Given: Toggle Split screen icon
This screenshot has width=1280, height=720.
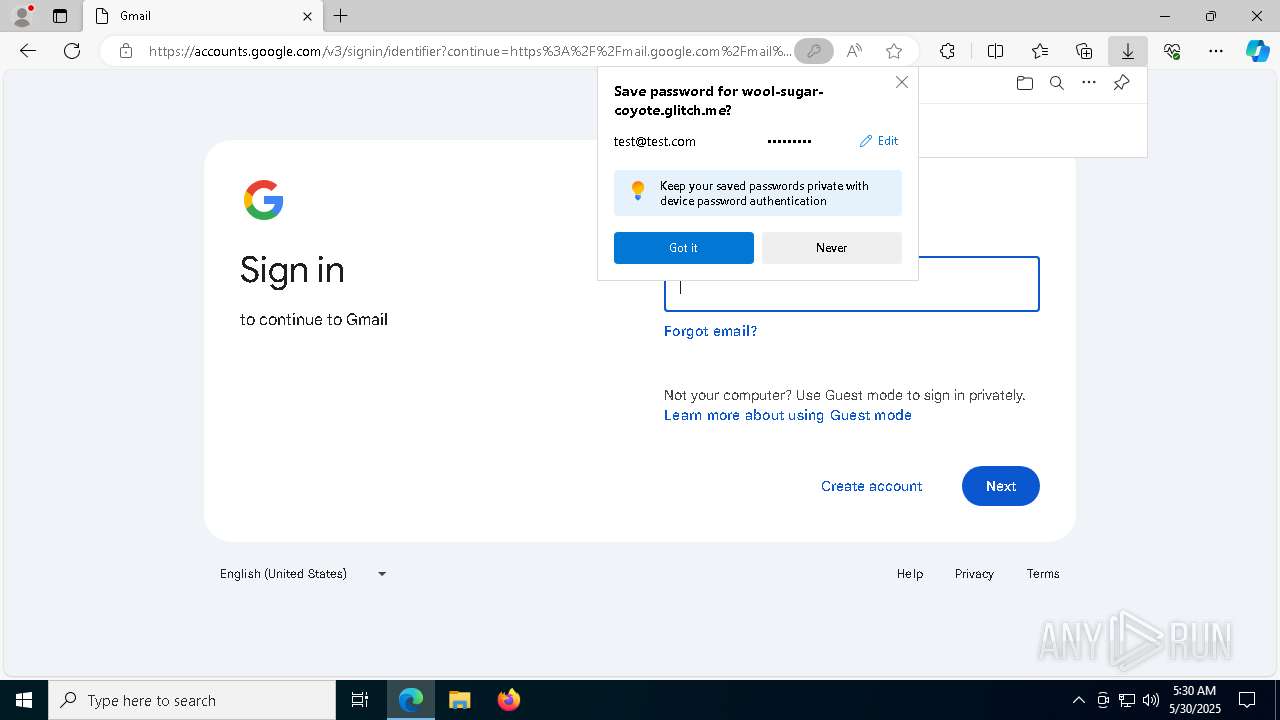Looking at the screenshot, I should coord(996,51).
